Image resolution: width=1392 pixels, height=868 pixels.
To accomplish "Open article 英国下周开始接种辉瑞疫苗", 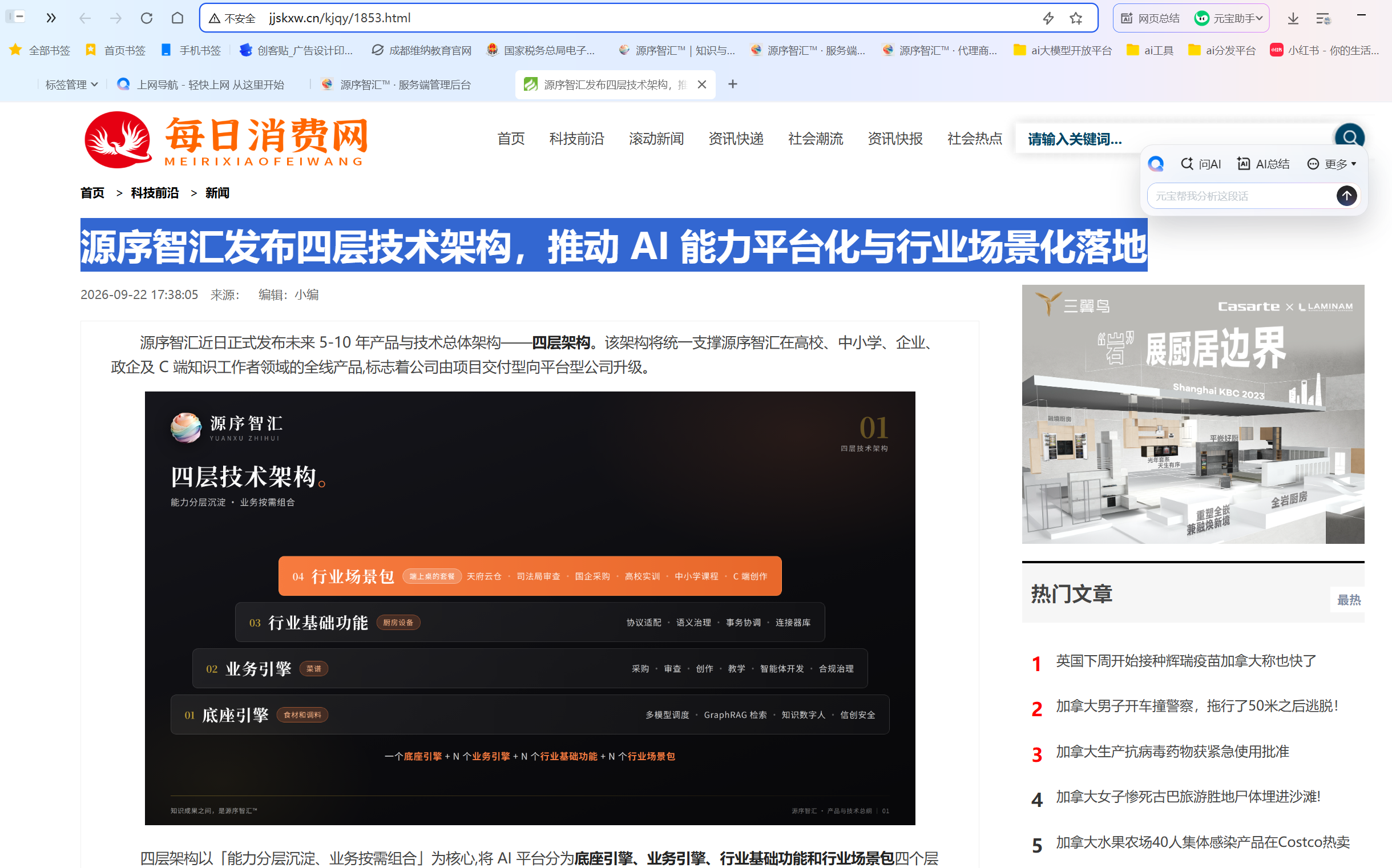I will [1186, 661].
